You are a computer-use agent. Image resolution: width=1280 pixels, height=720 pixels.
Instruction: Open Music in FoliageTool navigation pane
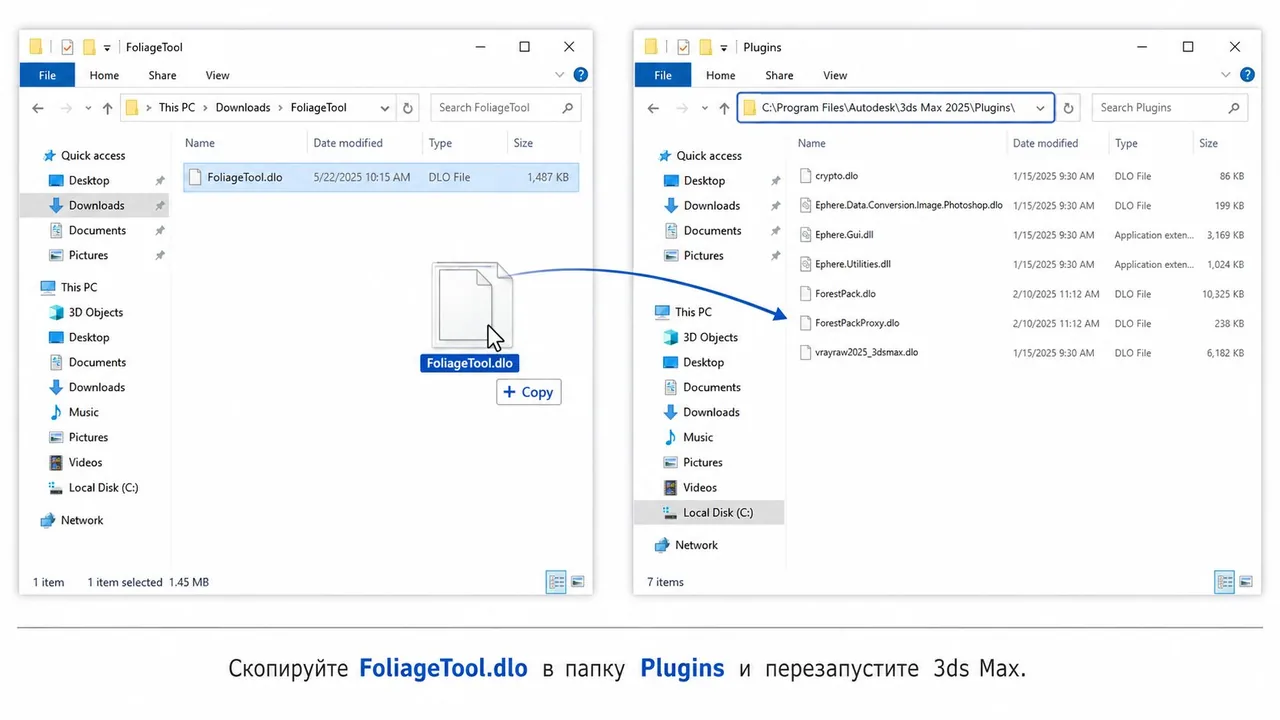[x=84, y=412]
